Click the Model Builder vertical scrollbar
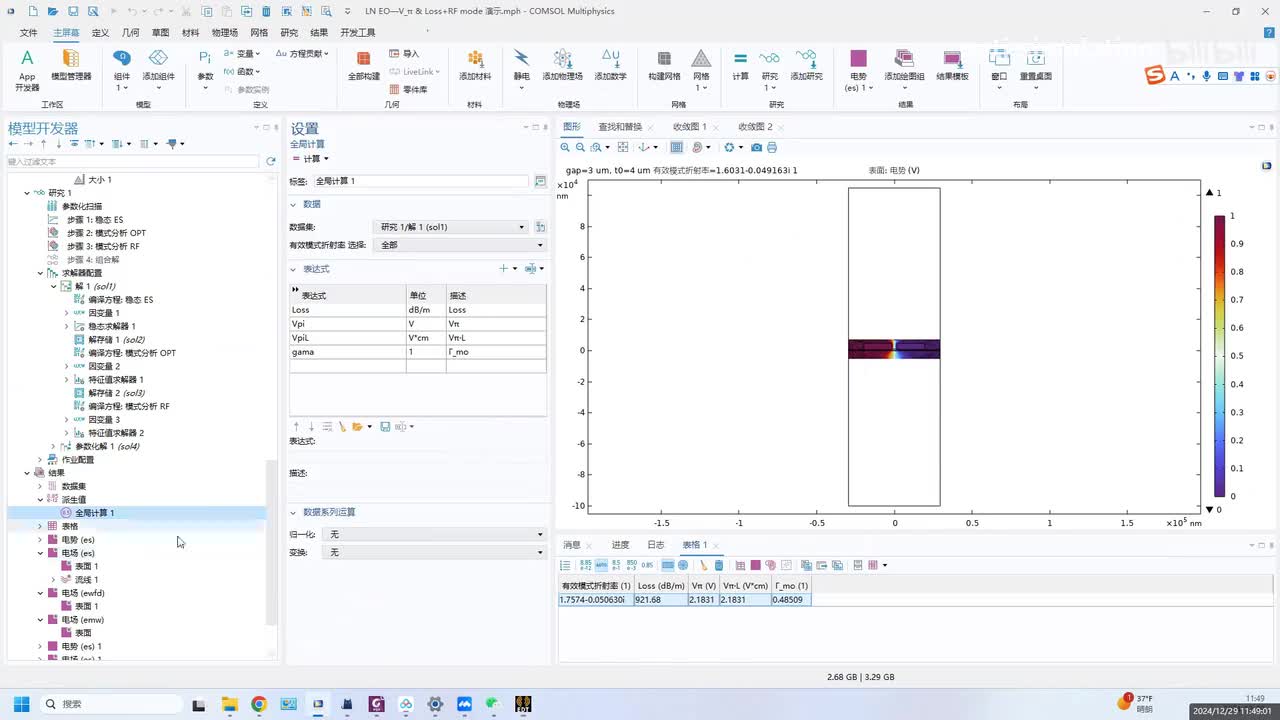The image size is (1280, 720). [271, 543]
